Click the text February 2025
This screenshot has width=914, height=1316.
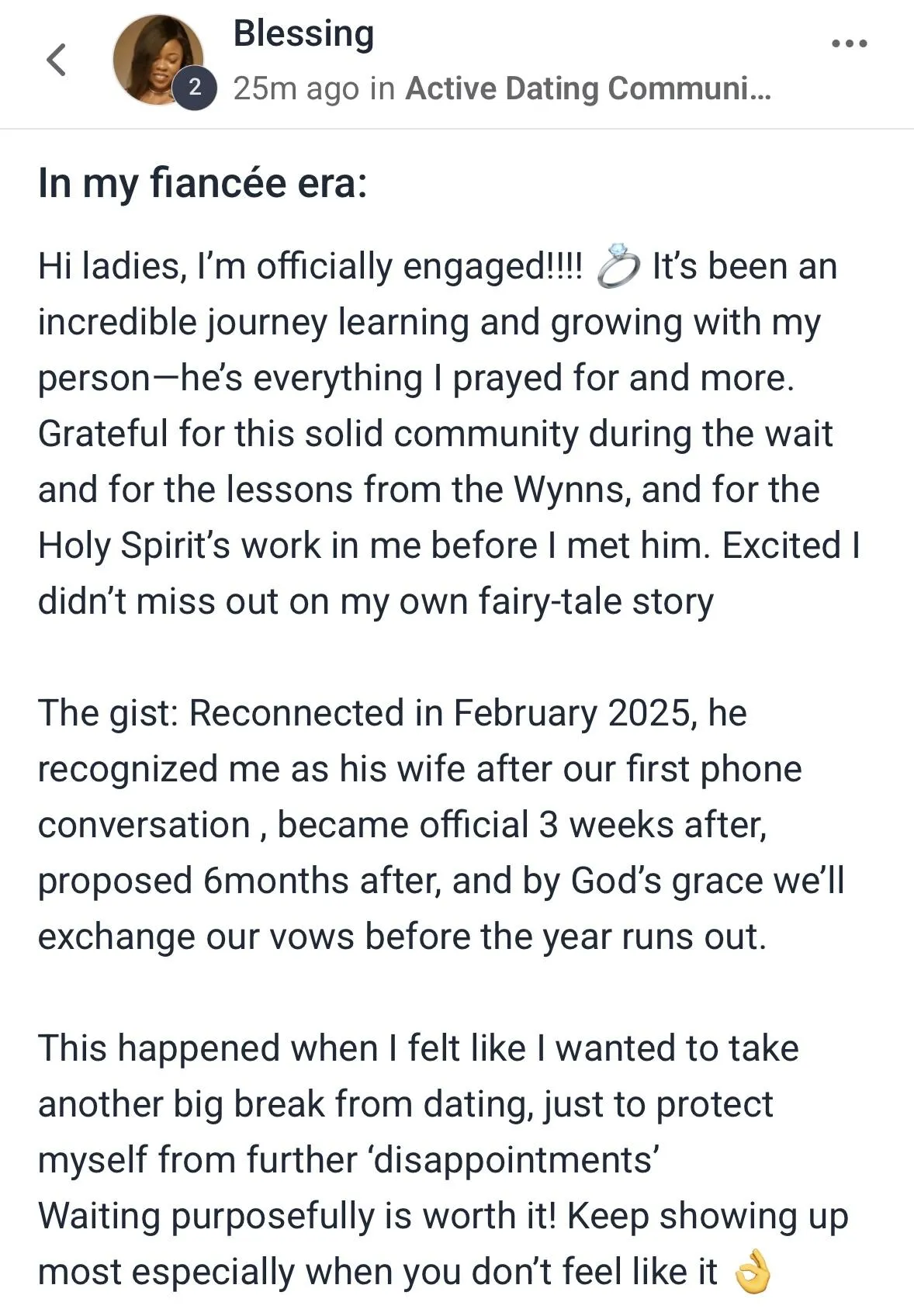pyautogui.click(x=572, y=714)
